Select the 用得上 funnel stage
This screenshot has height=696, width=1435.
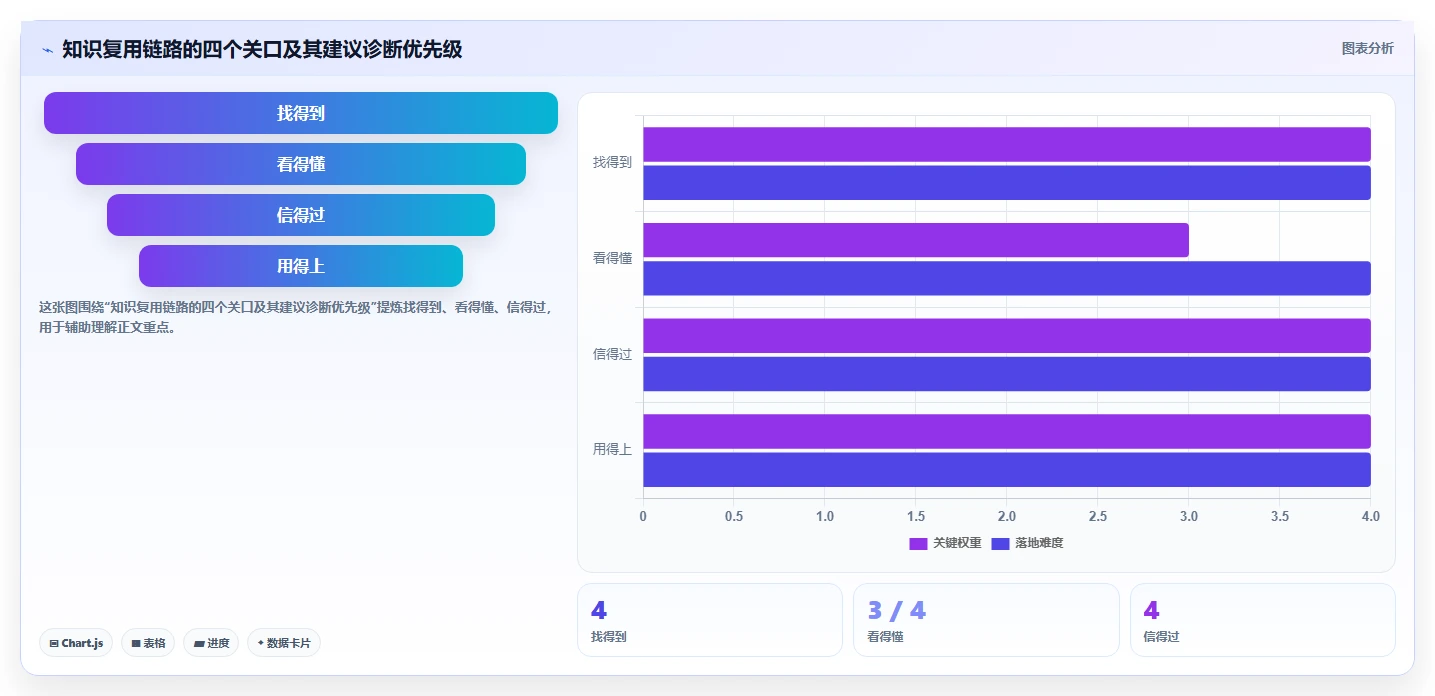(x=301, y=266)
